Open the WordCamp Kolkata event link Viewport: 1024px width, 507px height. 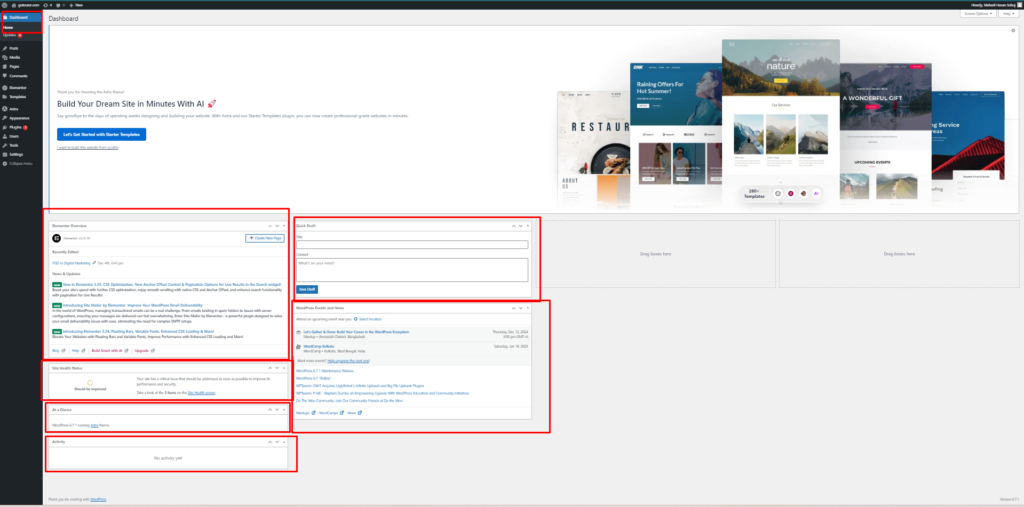[x=319, y=346]
